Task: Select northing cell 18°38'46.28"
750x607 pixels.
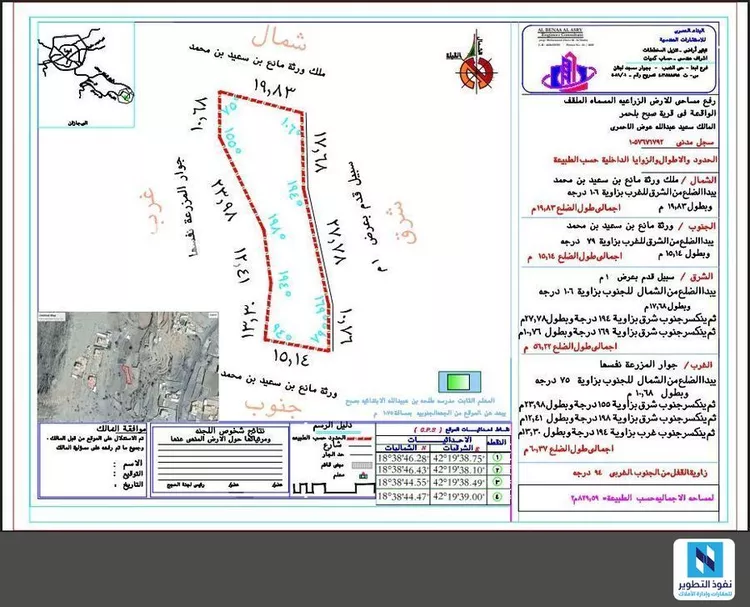Action: (x=403, y=458)
